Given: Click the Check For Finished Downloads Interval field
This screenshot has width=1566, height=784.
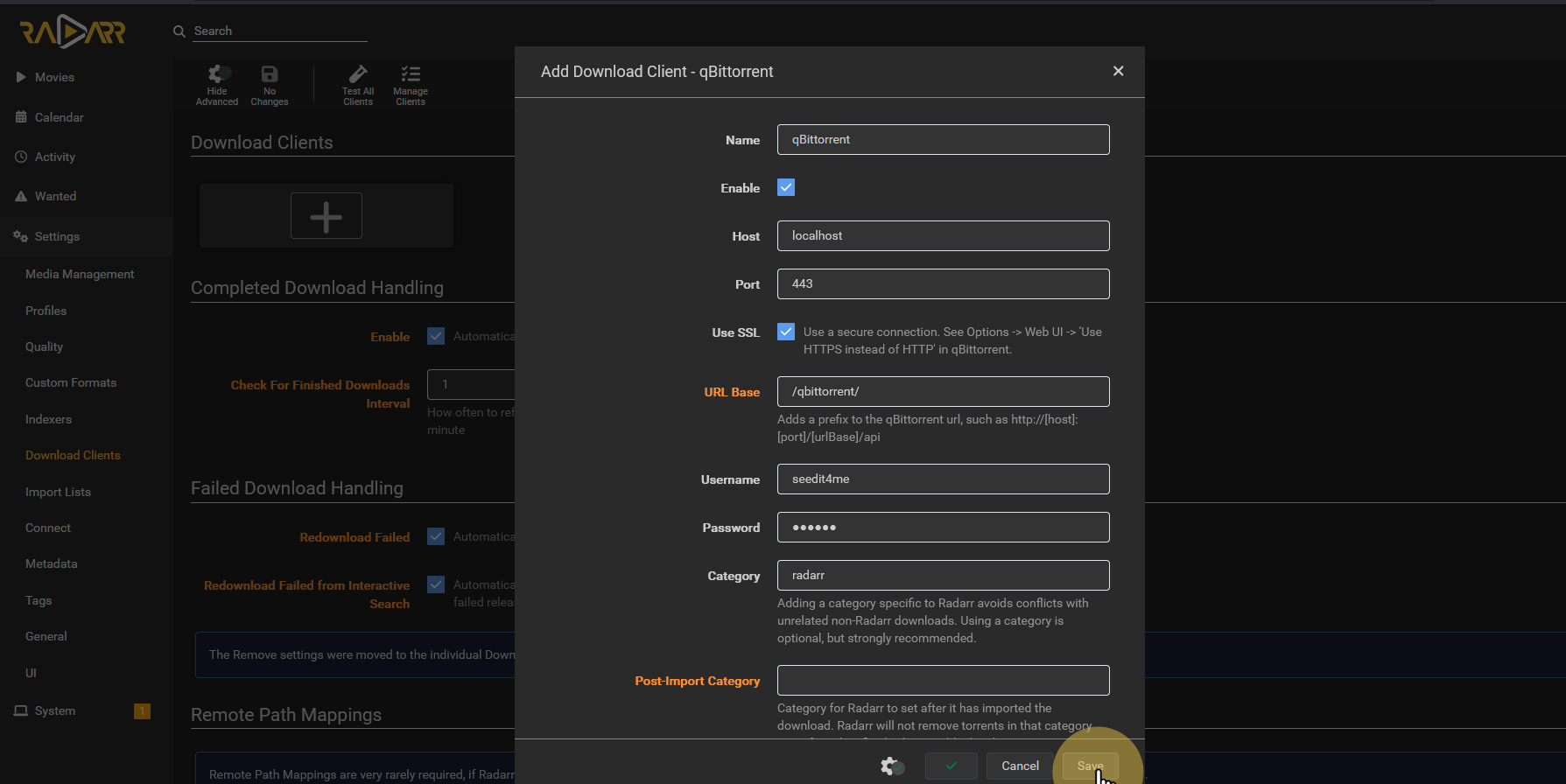Looking at the screenshot, I should 471,384.
